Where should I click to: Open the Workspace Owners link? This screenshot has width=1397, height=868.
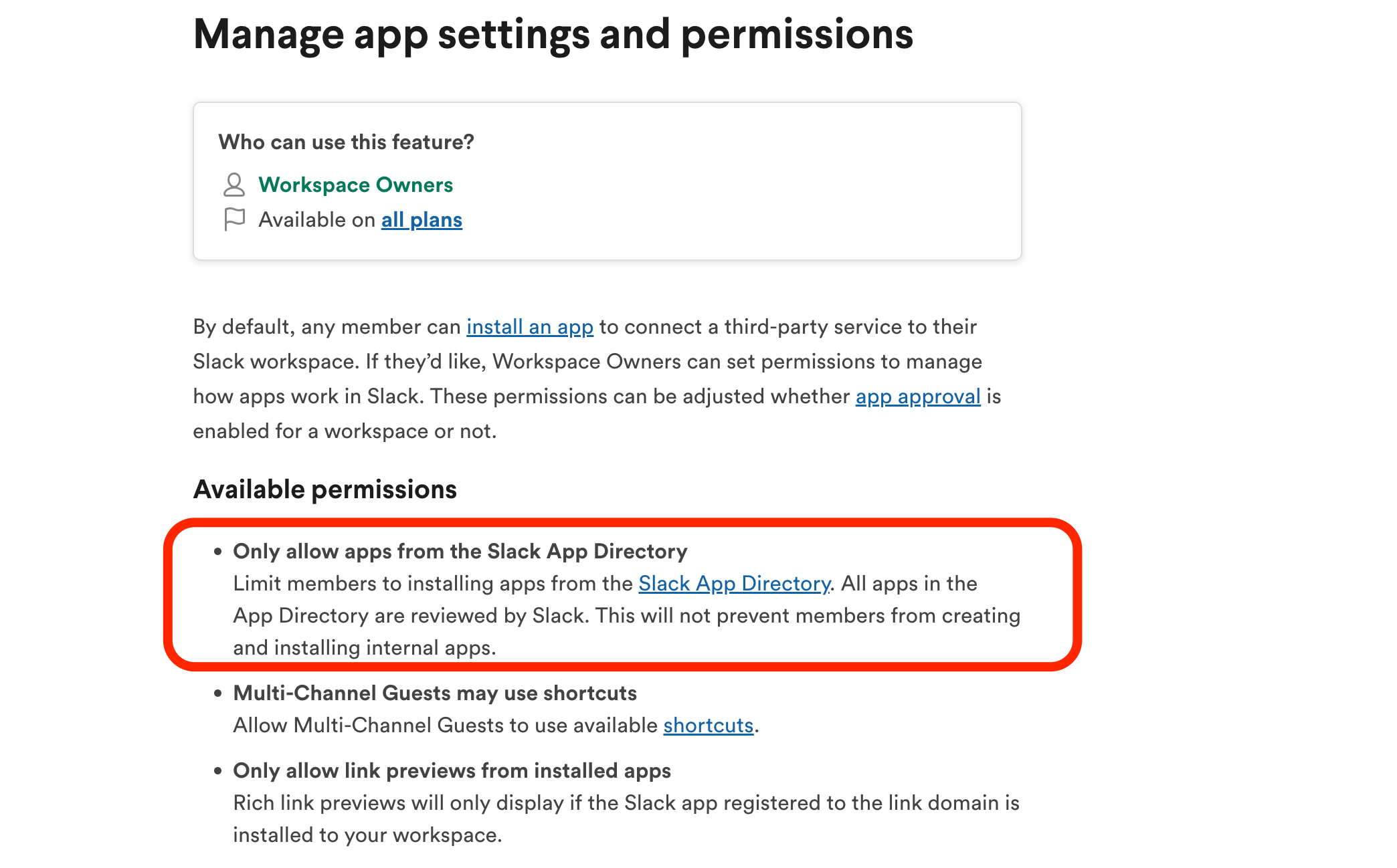coord(356,185)
